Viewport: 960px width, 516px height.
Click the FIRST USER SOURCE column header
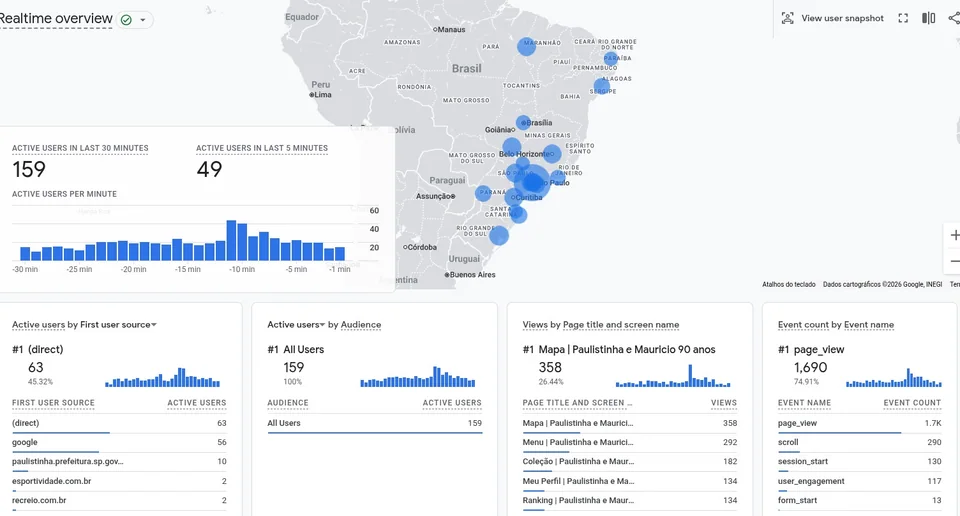[x=53, y=403]
